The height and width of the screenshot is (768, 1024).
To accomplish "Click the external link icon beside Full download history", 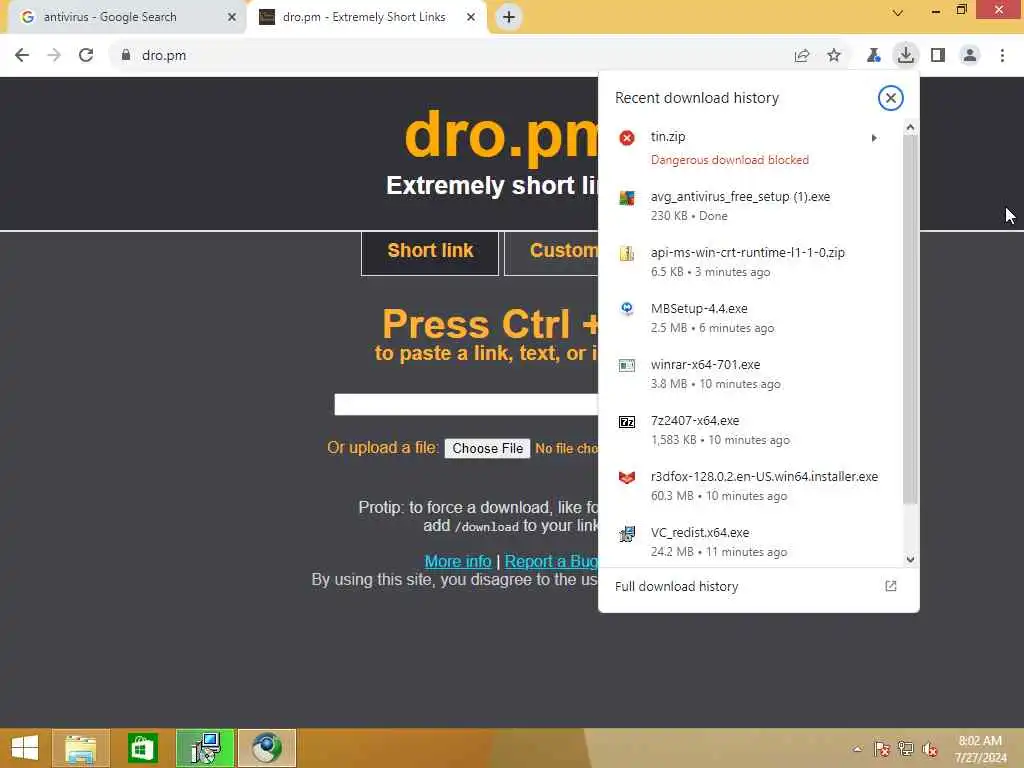I will (890, 586).
